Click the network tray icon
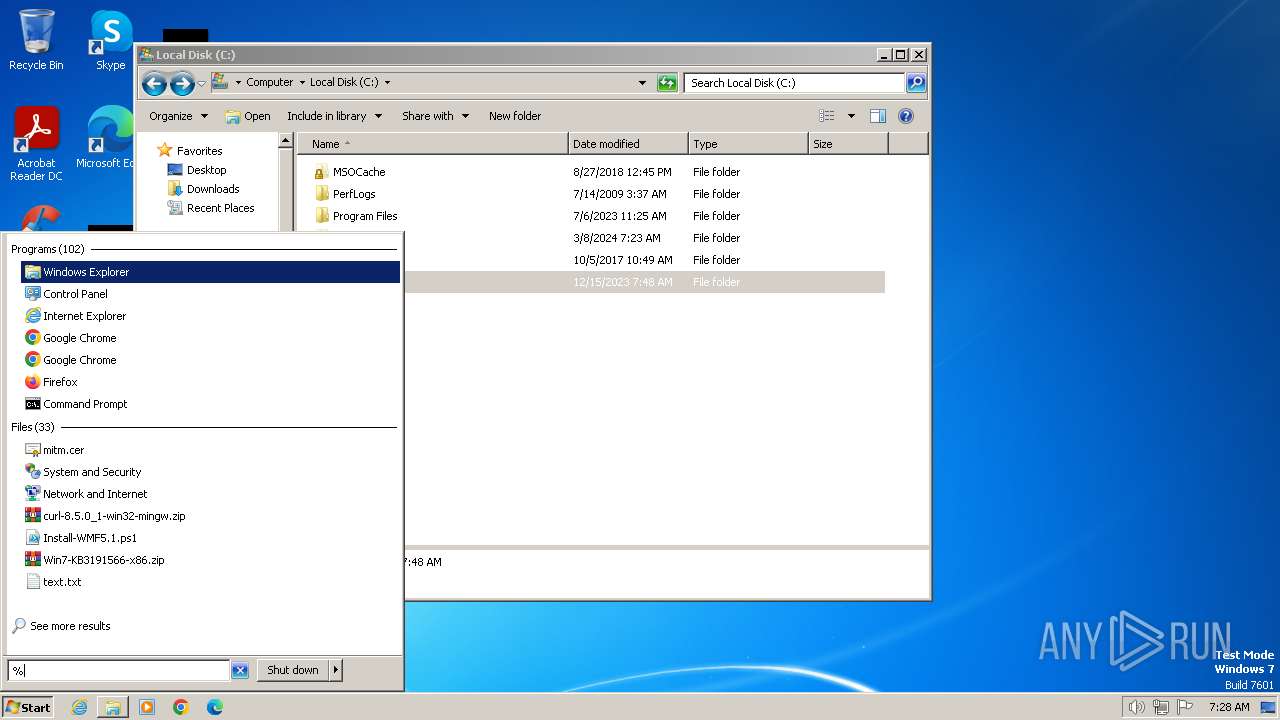This screenshot has width=1280, height=720. point(1160,707)
